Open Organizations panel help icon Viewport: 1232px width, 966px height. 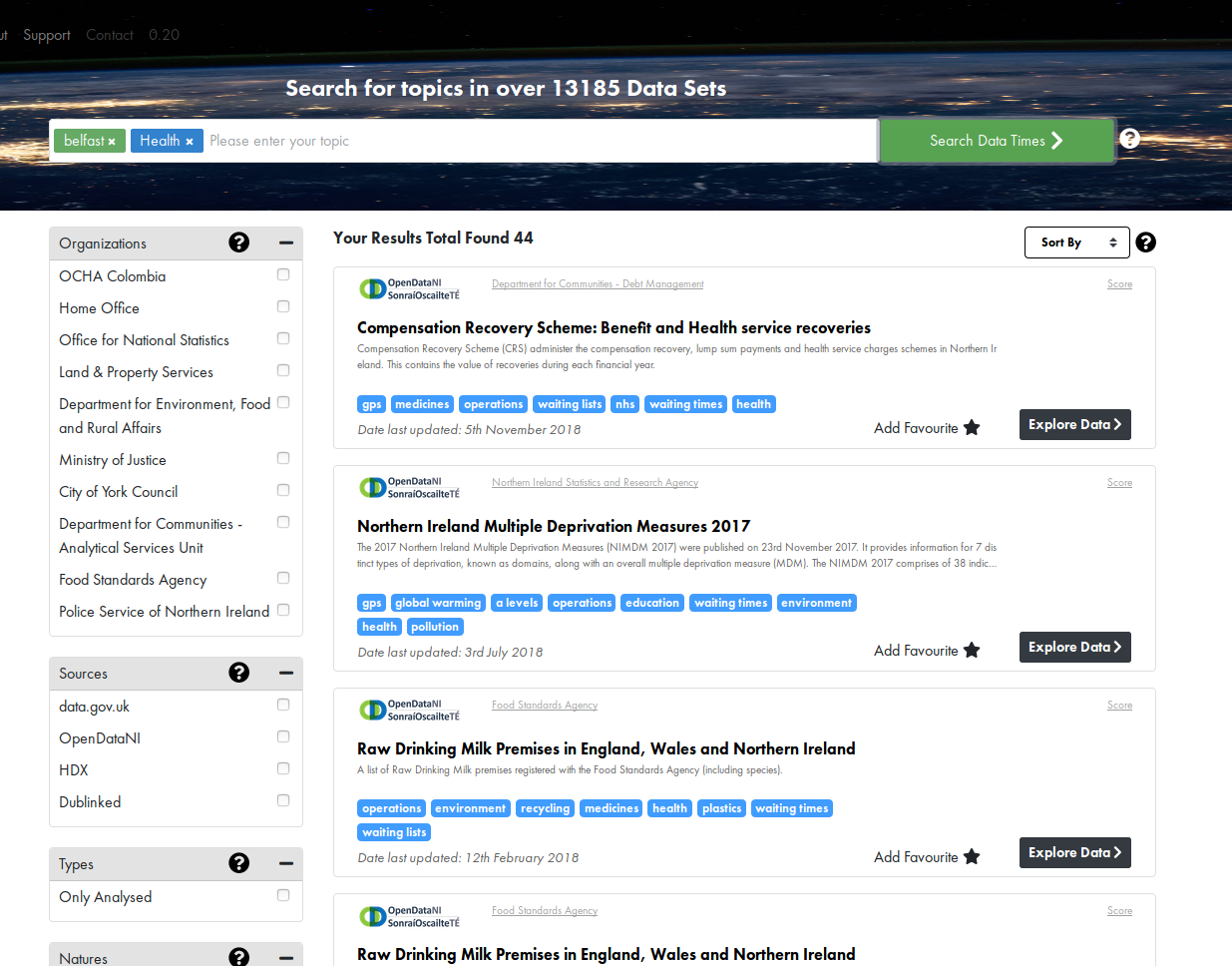[239, 242]
